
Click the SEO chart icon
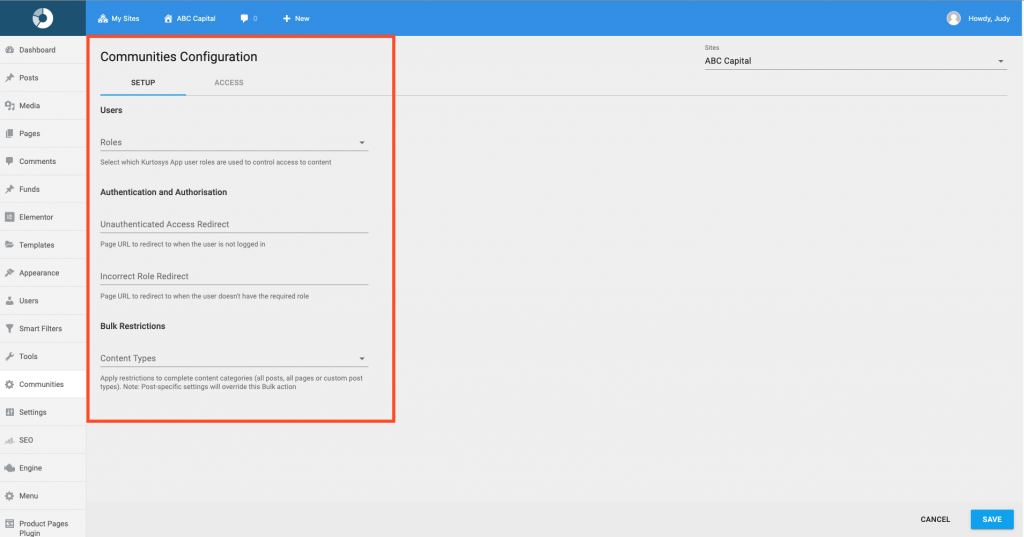[10, 440]
